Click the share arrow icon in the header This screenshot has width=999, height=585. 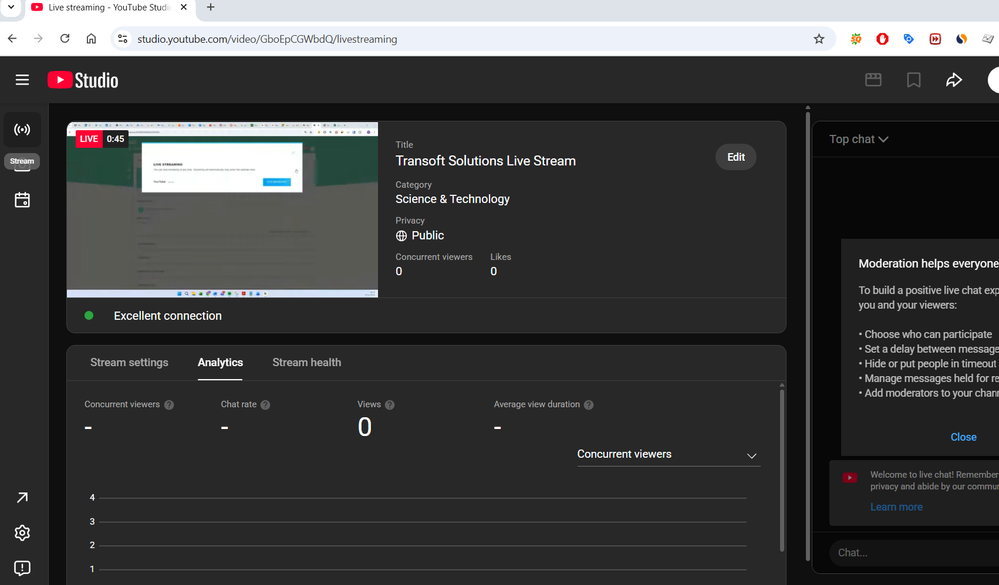[x=954, y=80]
